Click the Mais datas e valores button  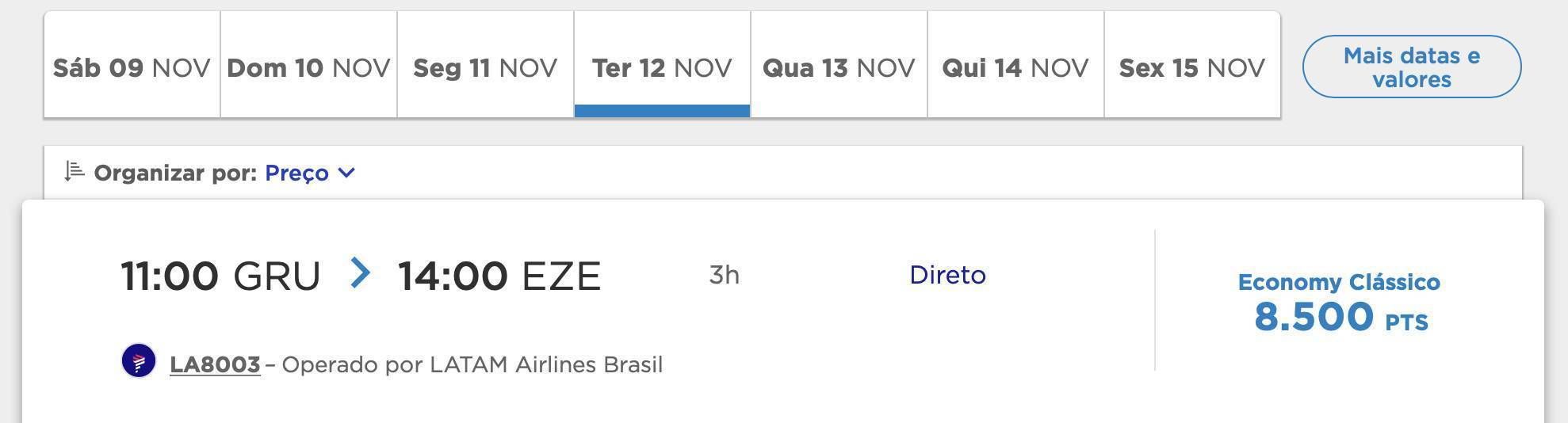pos(1412,67)
